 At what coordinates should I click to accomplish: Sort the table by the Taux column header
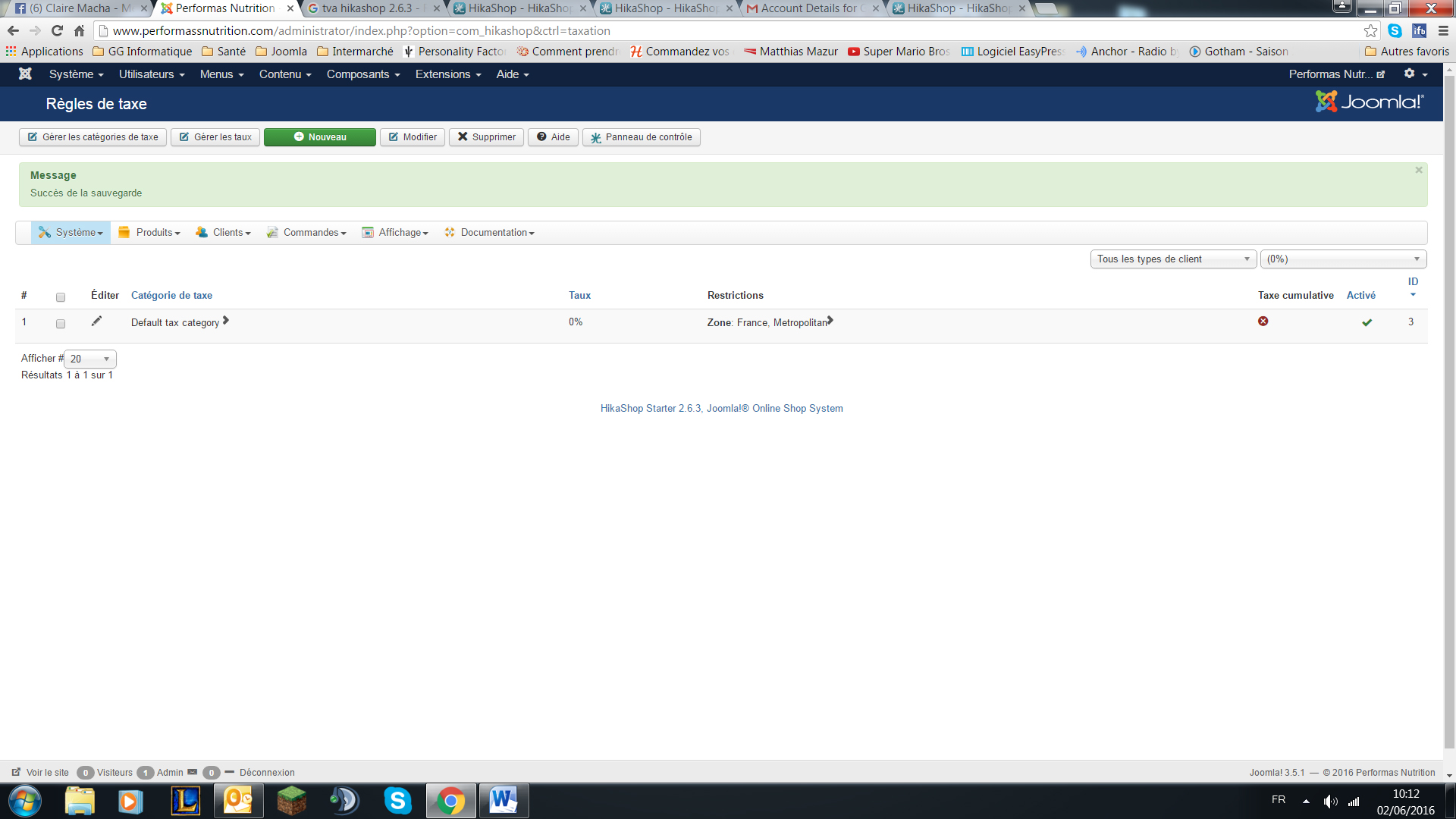point(579,296)
